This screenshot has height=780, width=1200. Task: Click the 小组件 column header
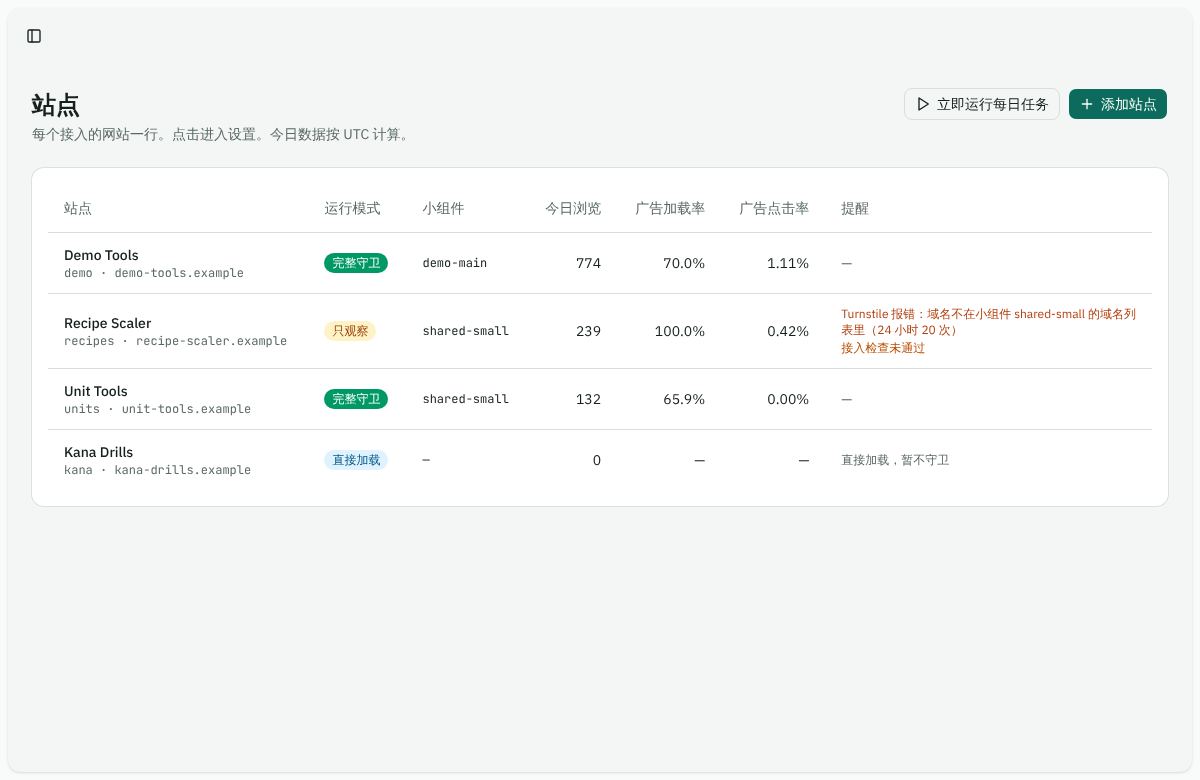[x=443, y=208]
